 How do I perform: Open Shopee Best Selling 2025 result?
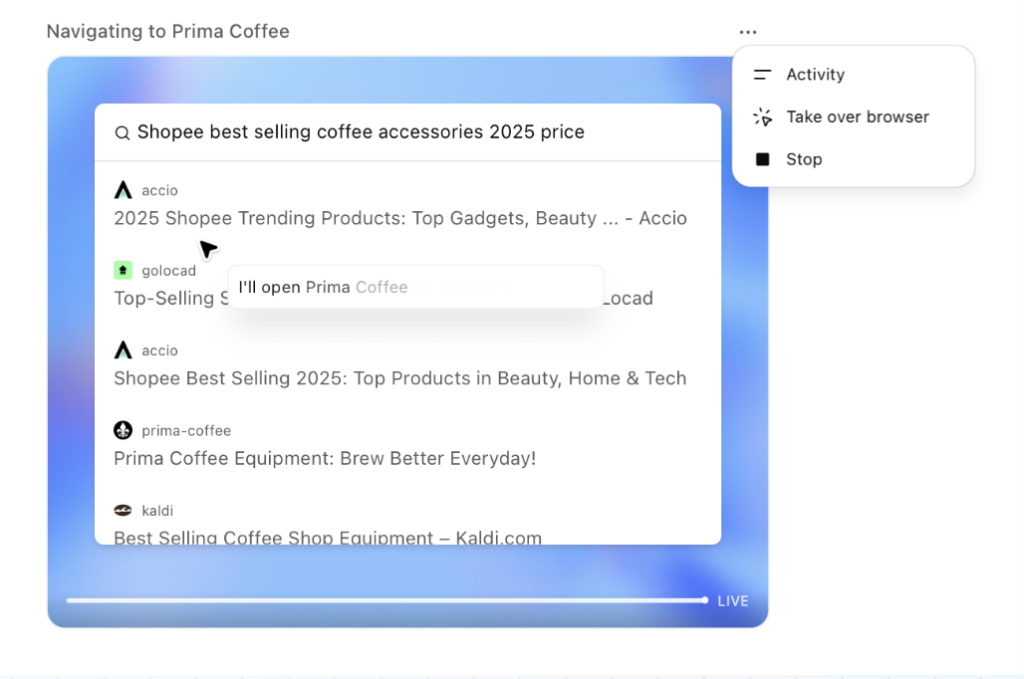point(400,378)
